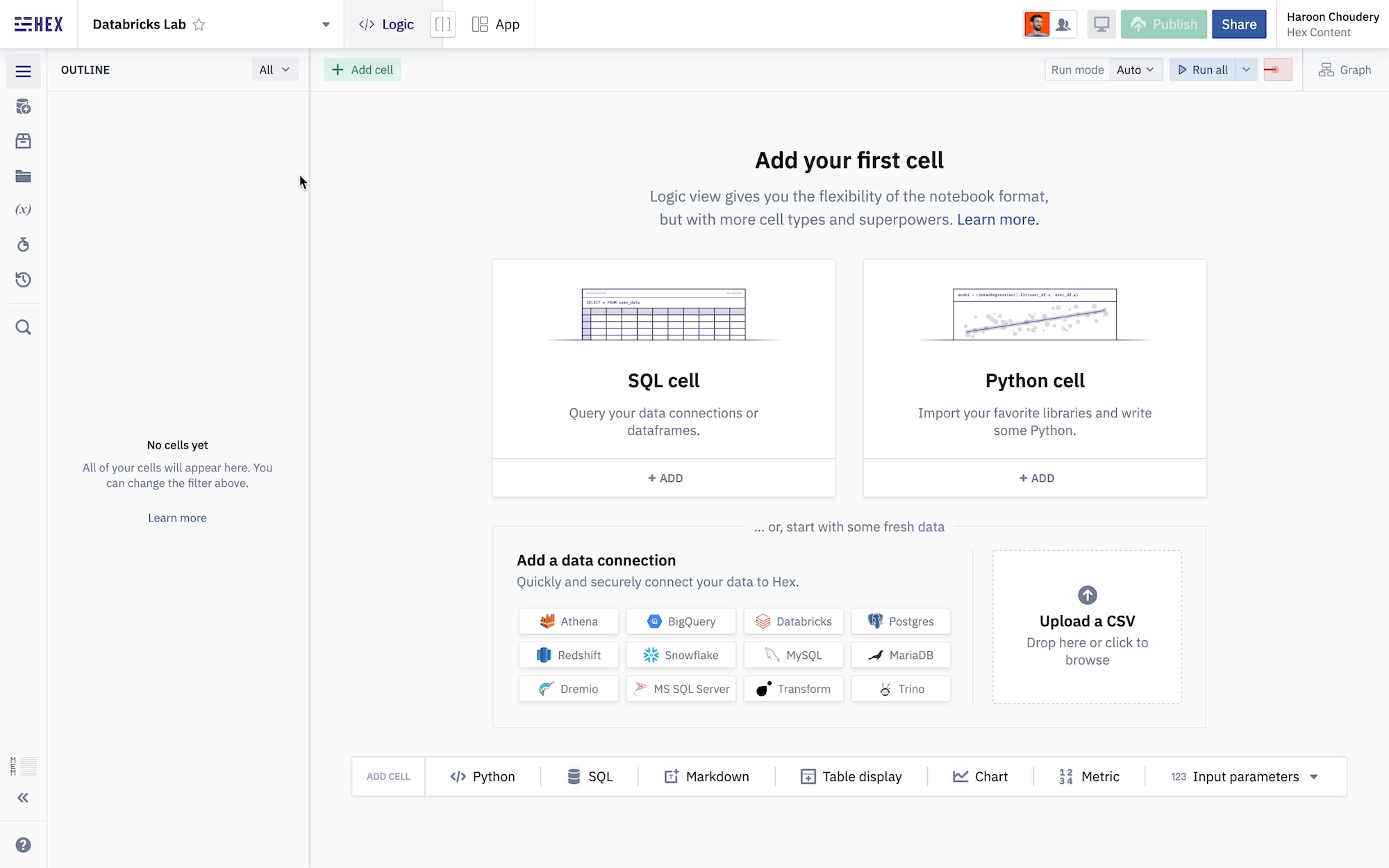The image size is (1389, 868).
Task: Select the Search icon in sidebar
Action: (x=23, y=327)
